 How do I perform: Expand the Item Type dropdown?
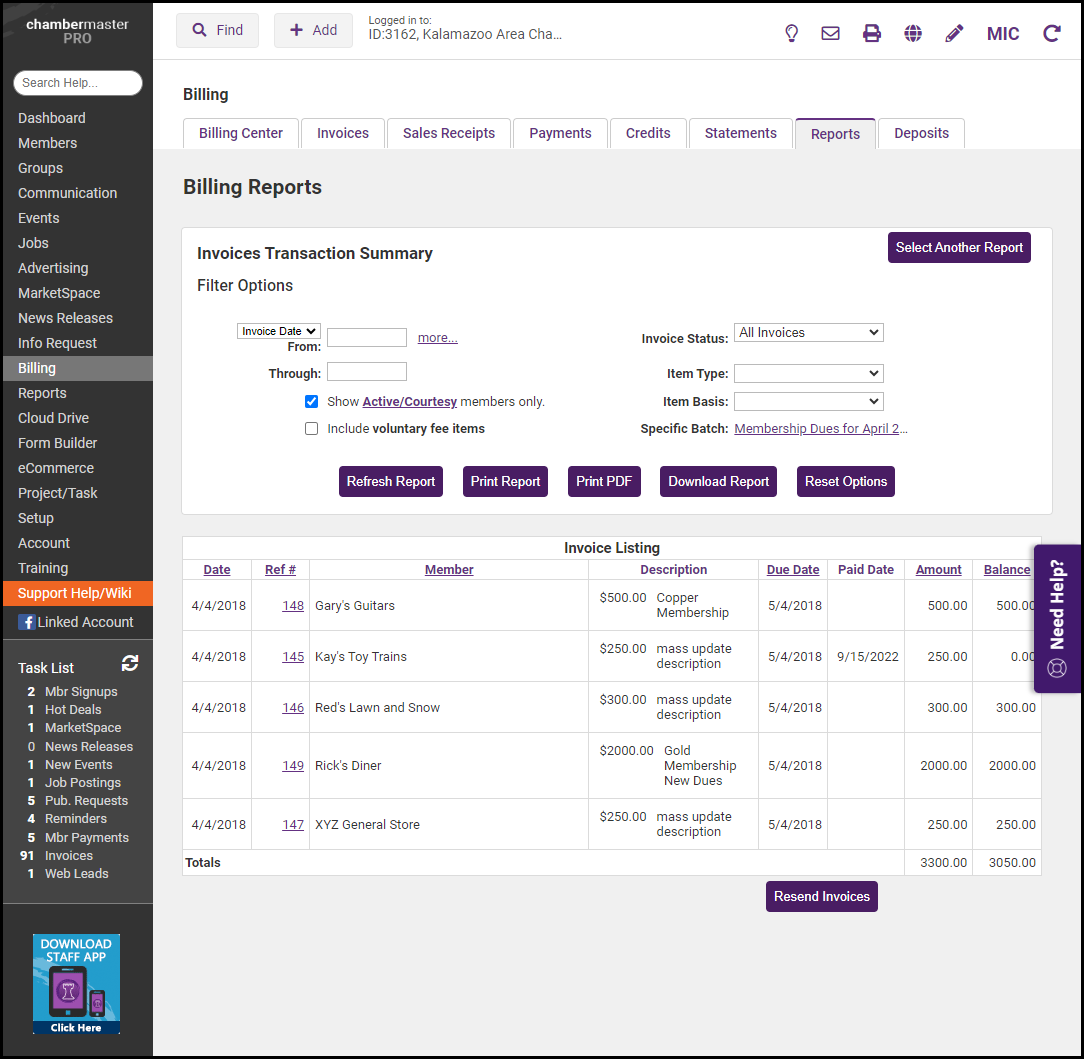(808, 373)
